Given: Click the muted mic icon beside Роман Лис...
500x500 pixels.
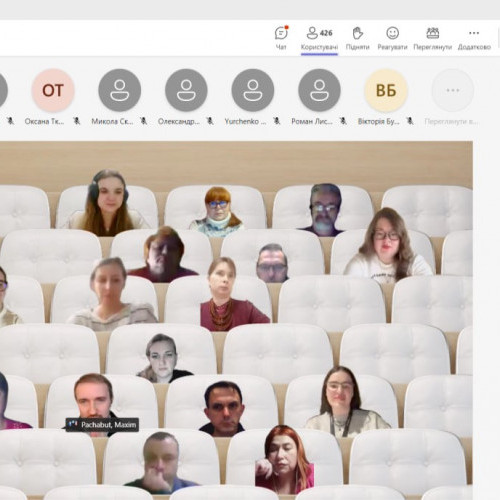Looking at the screenshot, I should coord(343,121).
